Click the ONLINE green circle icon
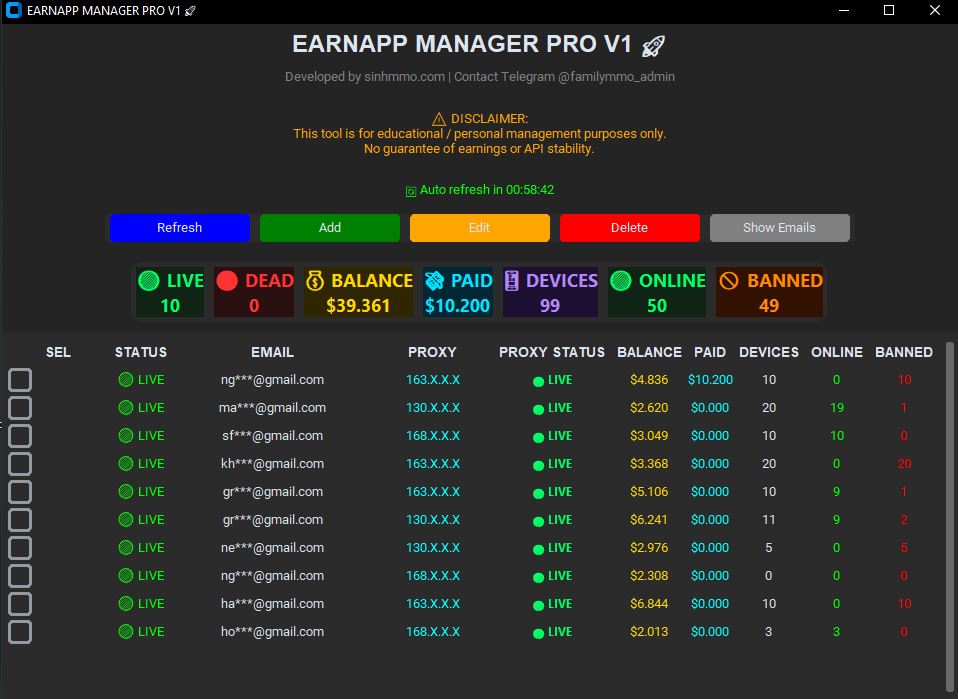 [621, 280]
